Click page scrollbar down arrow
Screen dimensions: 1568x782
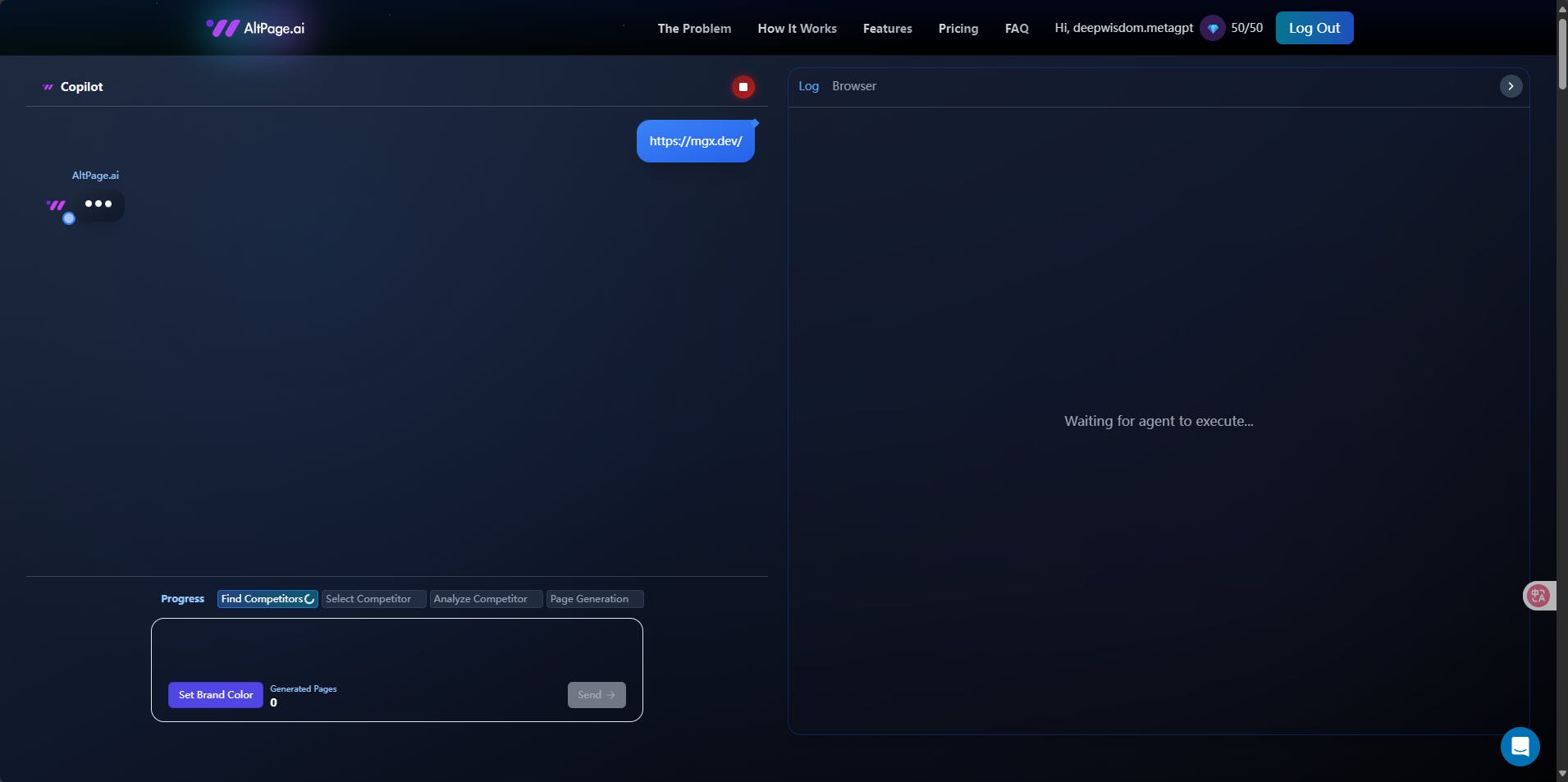[x=1562, y=774]
